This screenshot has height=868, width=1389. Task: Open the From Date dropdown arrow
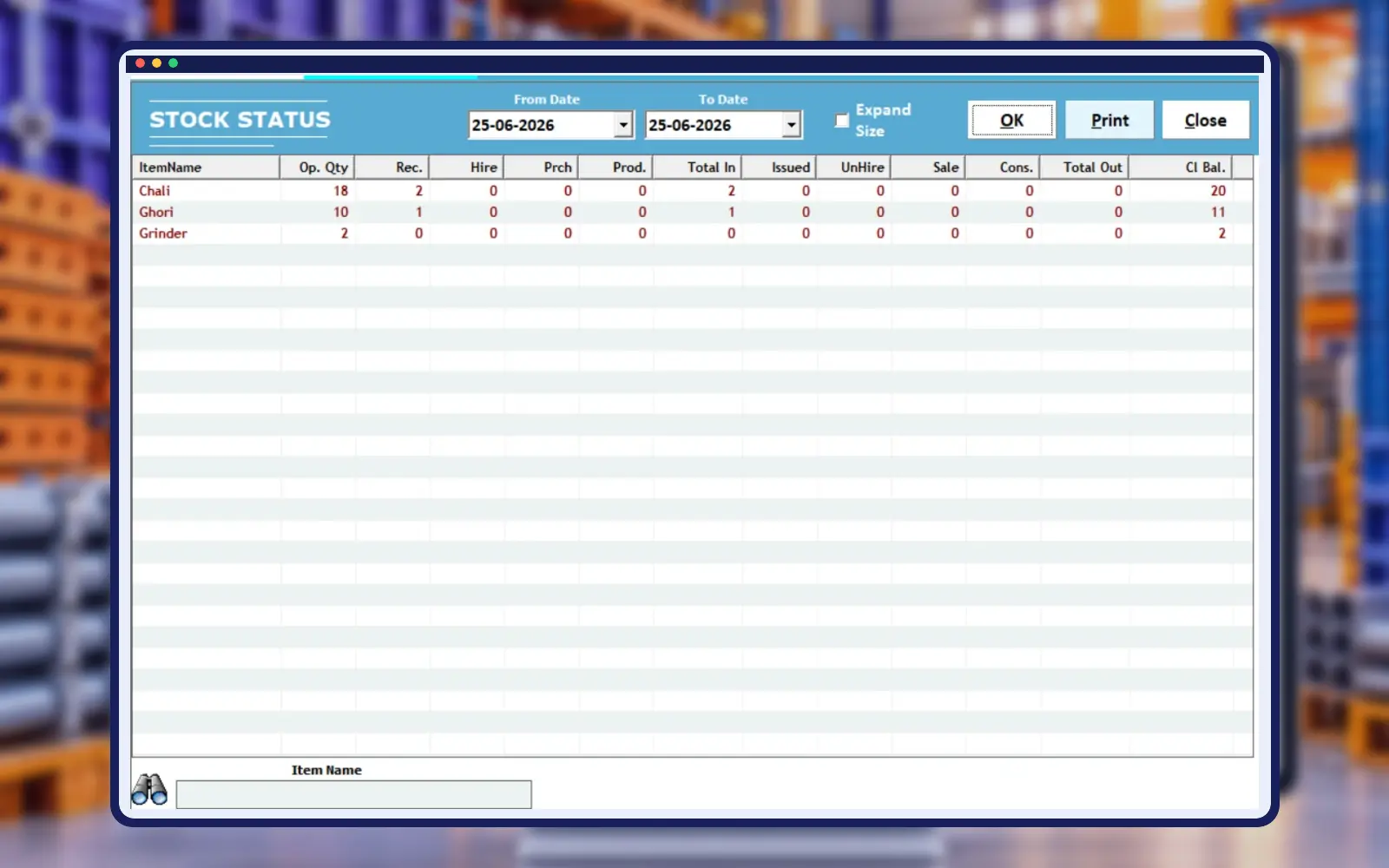pyautogui.click(x=623, y=125)
